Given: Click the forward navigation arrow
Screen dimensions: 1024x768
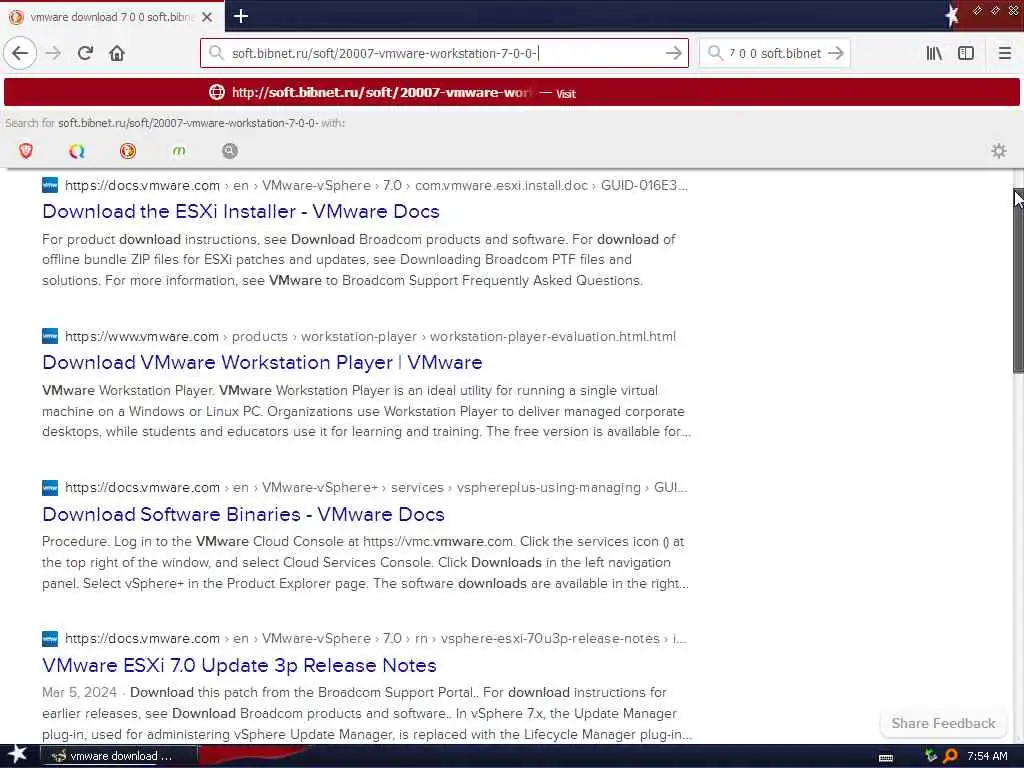Looking at the screenshot, I should (x=53, y=53).
